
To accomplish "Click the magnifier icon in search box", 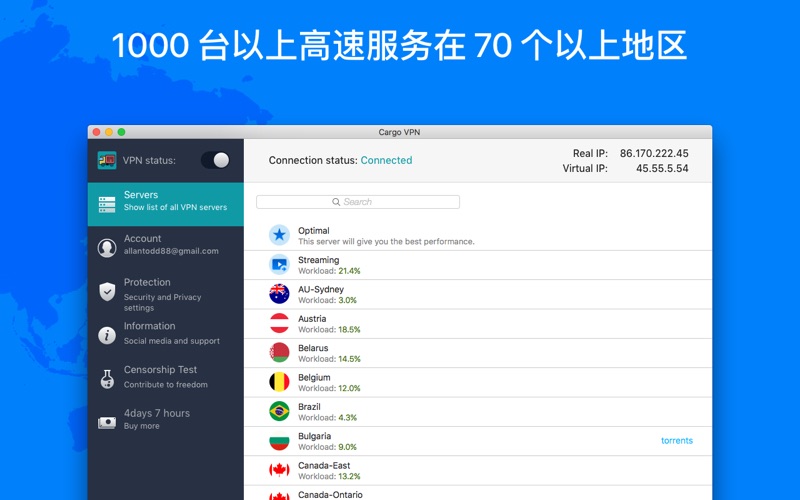I will tap(336, 202).
